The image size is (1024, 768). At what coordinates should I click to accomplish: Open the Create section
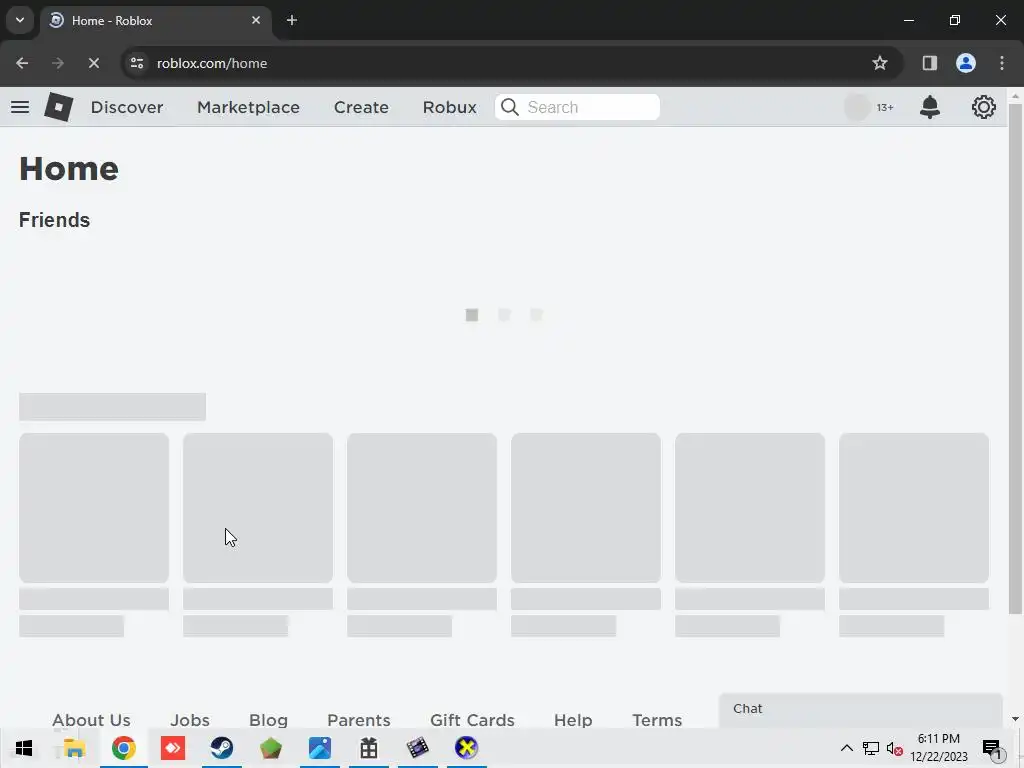pyautogui.click(x=361, y=107)
